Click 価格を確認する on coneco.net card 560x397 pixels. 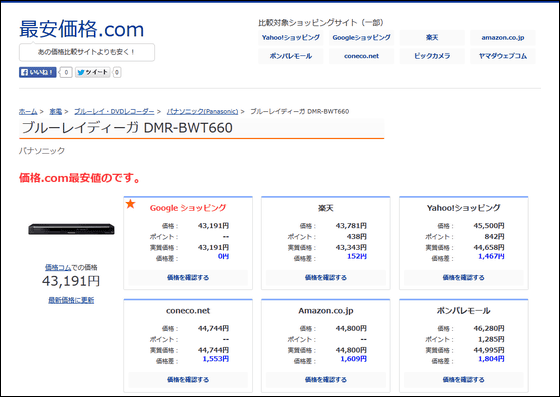coord(188,380)
